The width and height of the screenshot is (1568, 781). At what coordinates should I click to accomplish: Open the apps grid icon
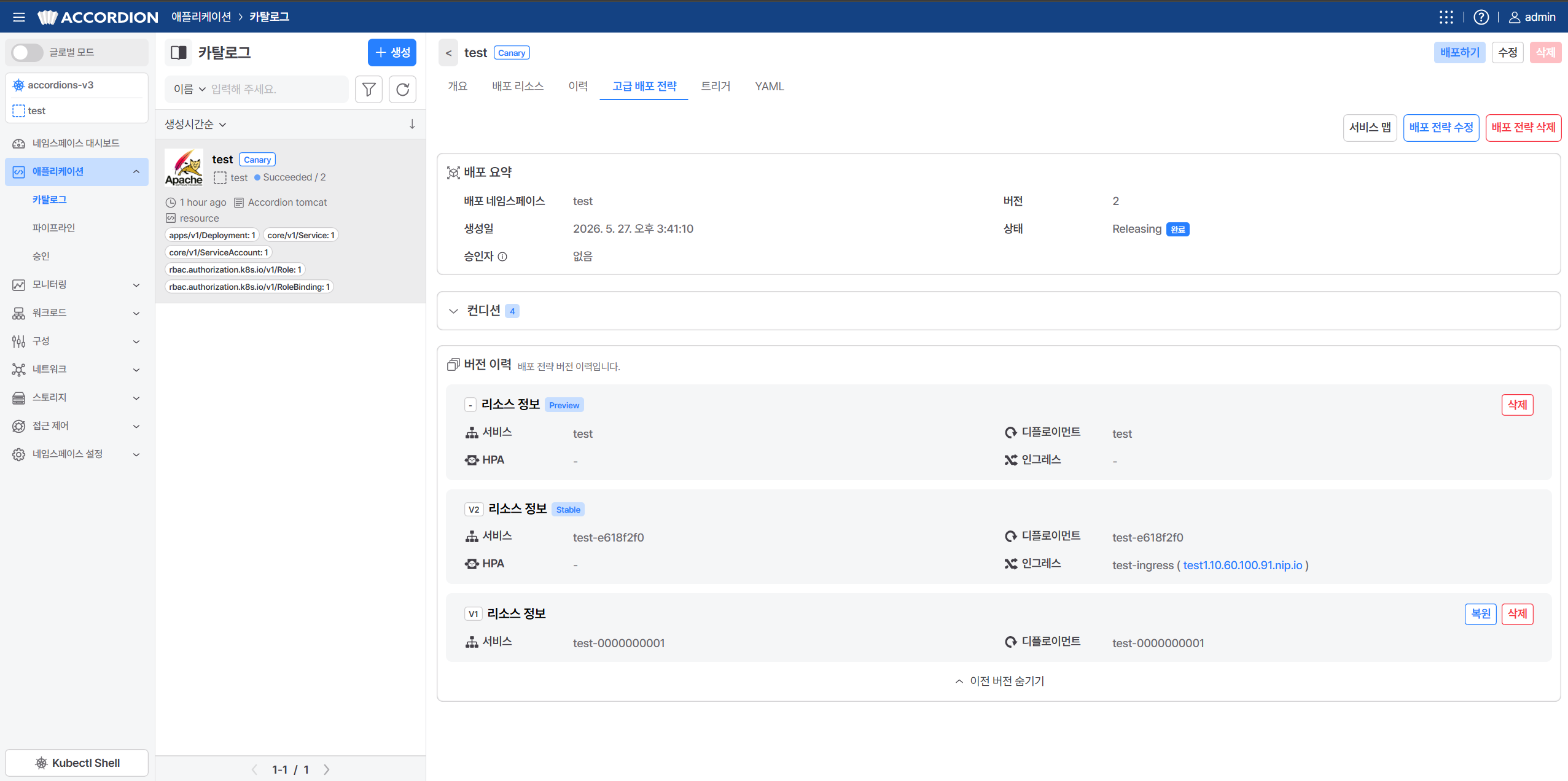coord(1446,17)
